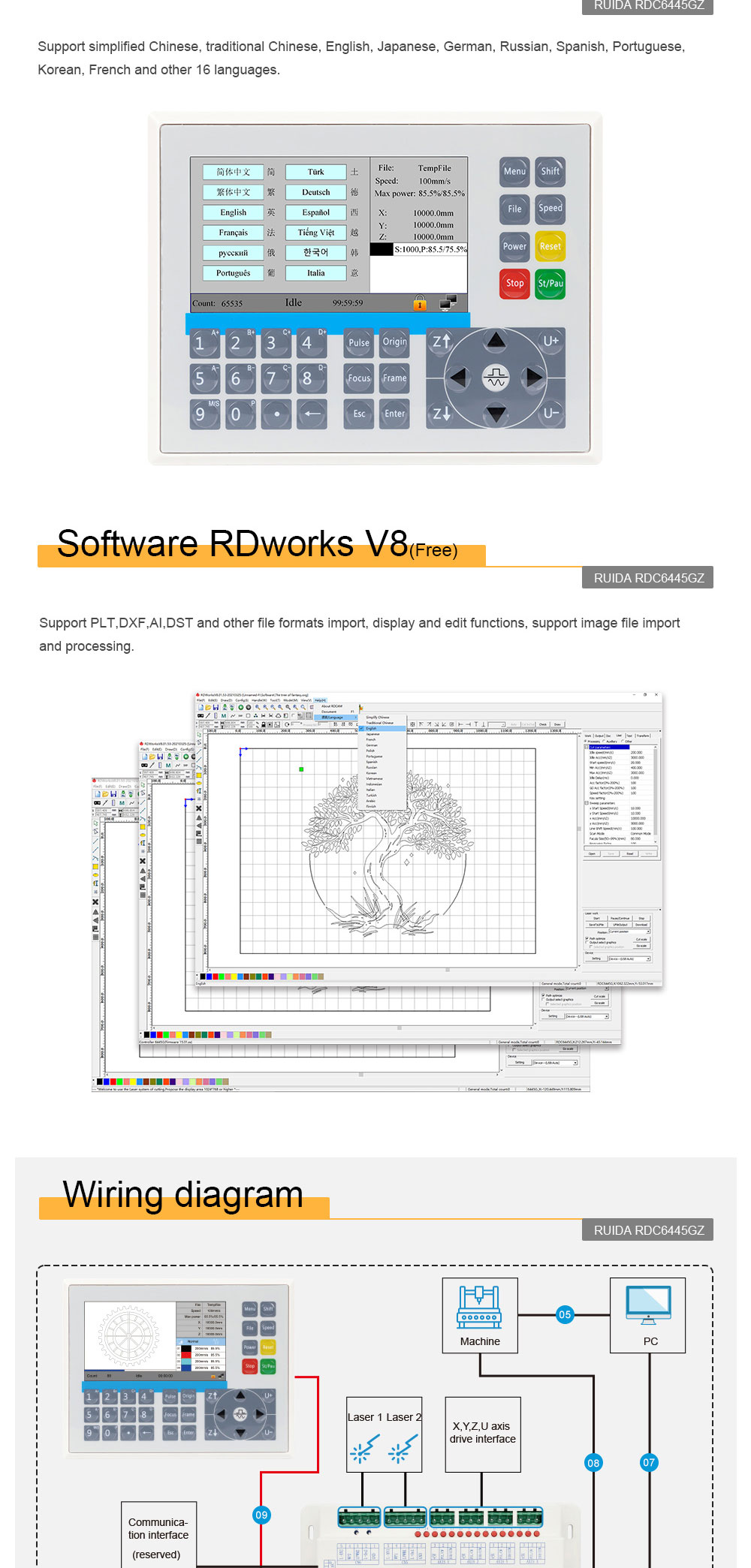Viewport: 751px width, 1568px height.
Task: Click the right arrow on large direction pad
Action: coord(534,378)
